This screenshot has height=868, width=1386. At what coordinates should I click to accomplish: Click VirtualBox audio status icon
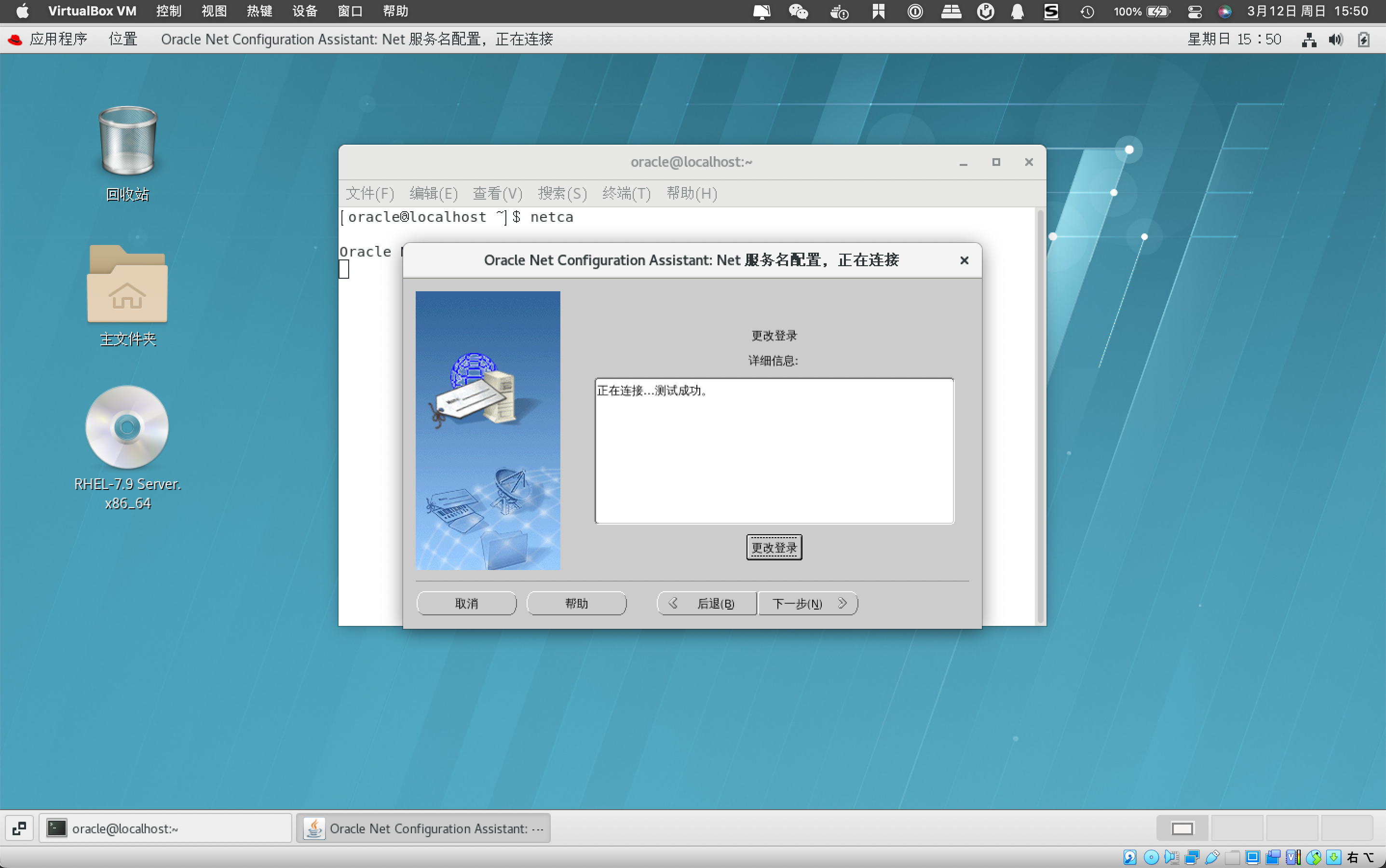click(x=1172, y=857)
